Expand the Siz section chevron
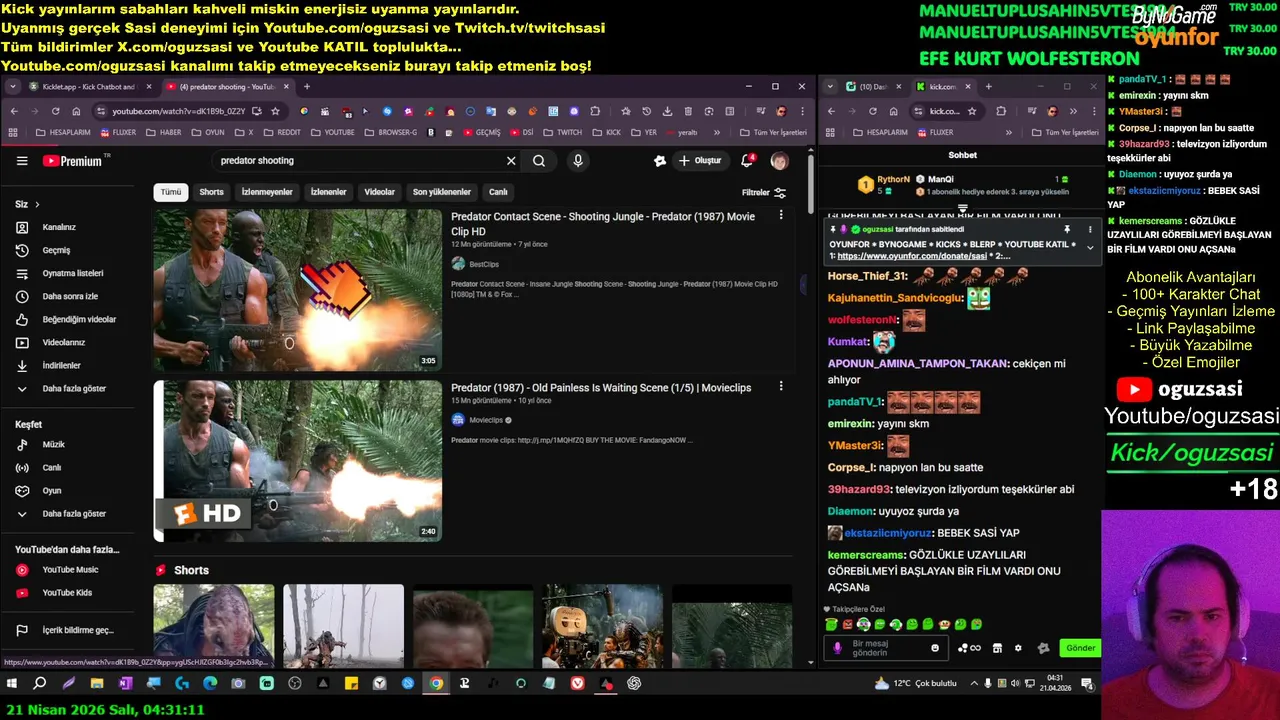The height and width of the screenshot is (720, 1280). [37, 205]
